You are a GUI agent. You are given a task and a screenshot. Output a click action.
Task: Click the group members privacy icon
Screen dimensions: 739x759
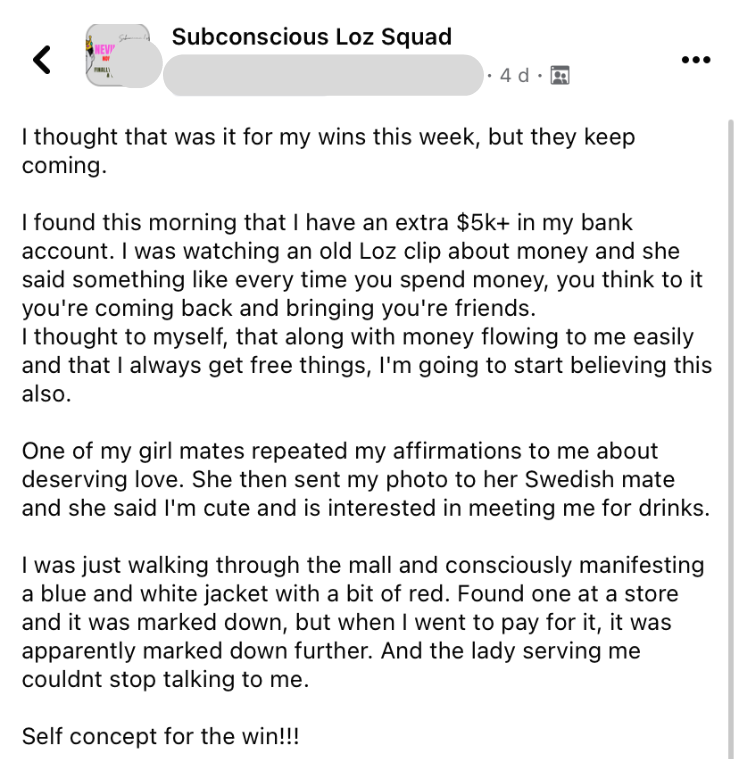(560, 75)
